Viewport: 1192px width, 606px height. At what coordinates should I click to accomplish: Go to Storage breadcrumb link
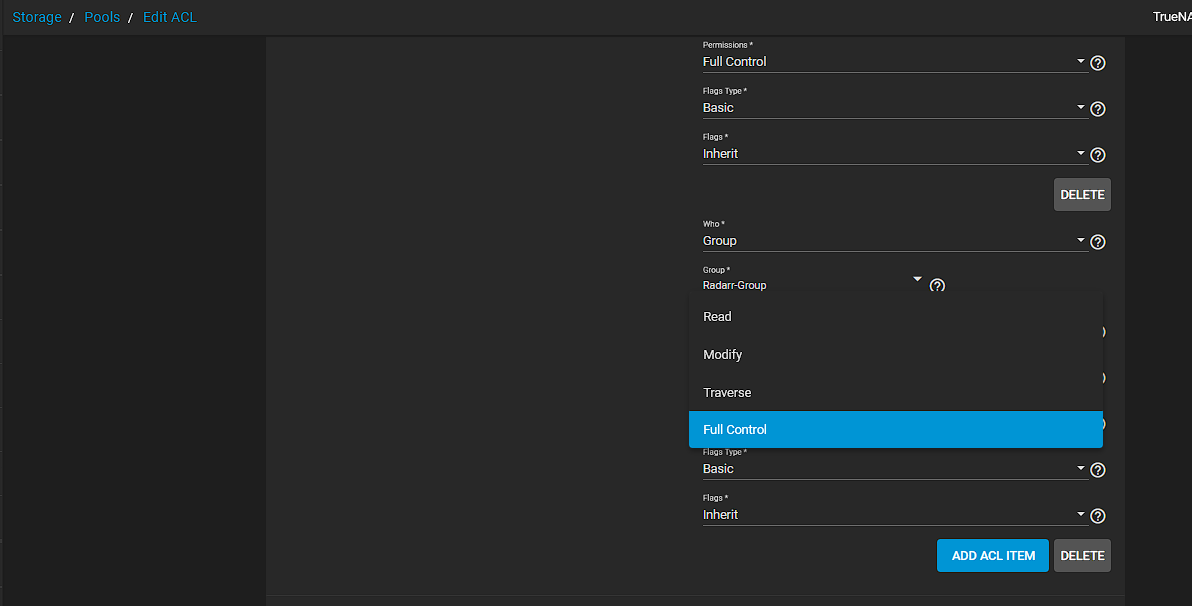pos(36,17)
